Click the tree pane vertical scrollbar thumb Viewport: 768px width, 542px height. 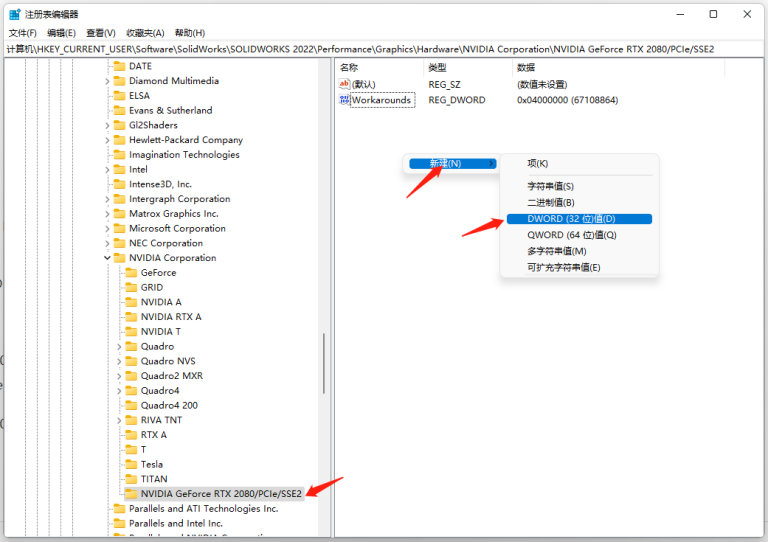[324, 363]
